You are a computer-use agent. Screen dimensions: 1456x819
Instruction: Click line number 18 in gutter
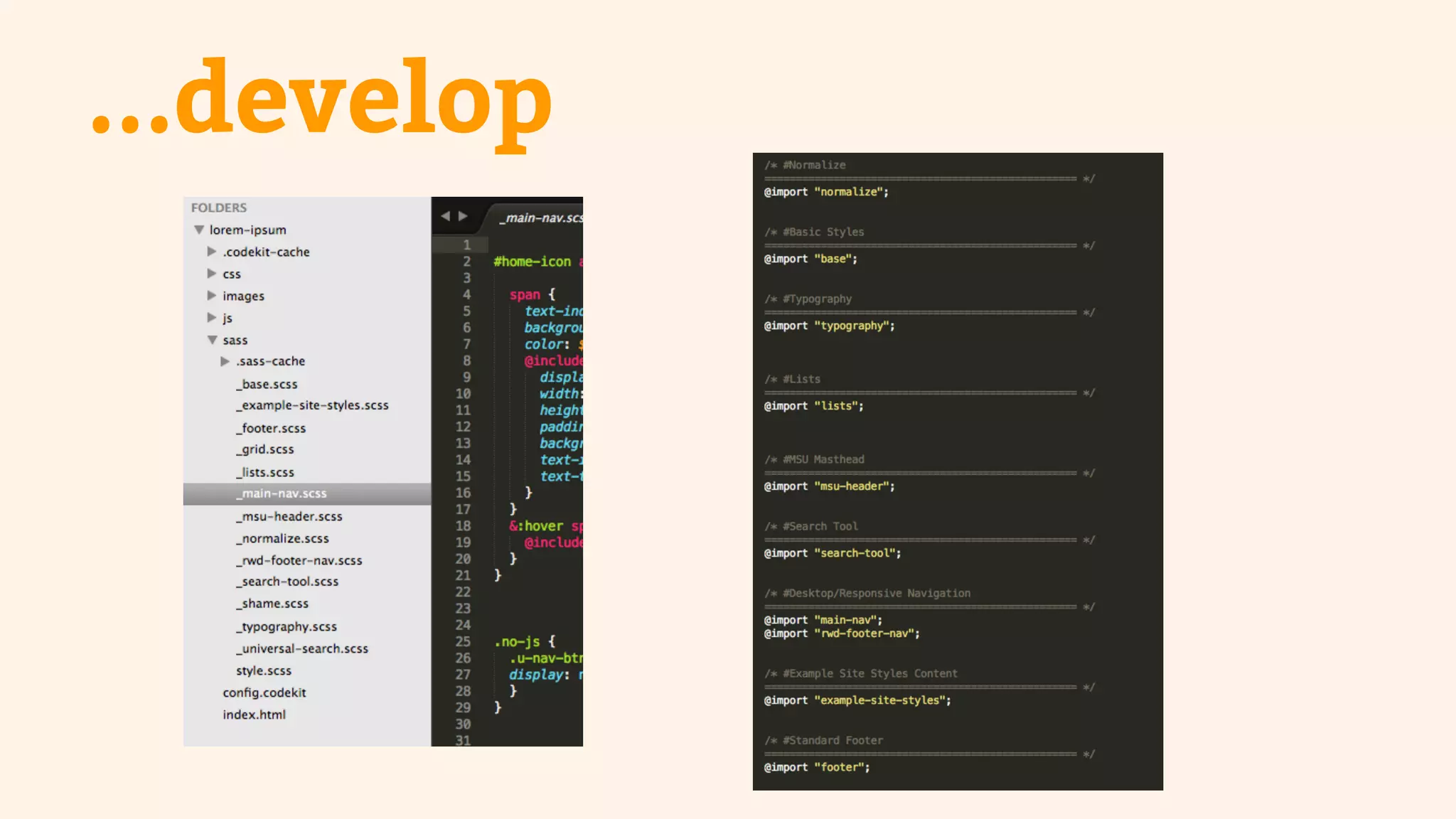[x=463, y=526]
